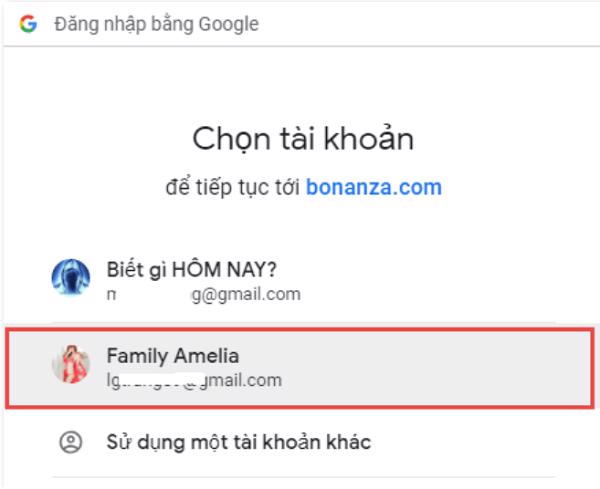Image resolution: width=600 pixels, height=489 pixels.
Task: Select "Sử dụng một tài khoản khác" option
Action: pos(238,441)
